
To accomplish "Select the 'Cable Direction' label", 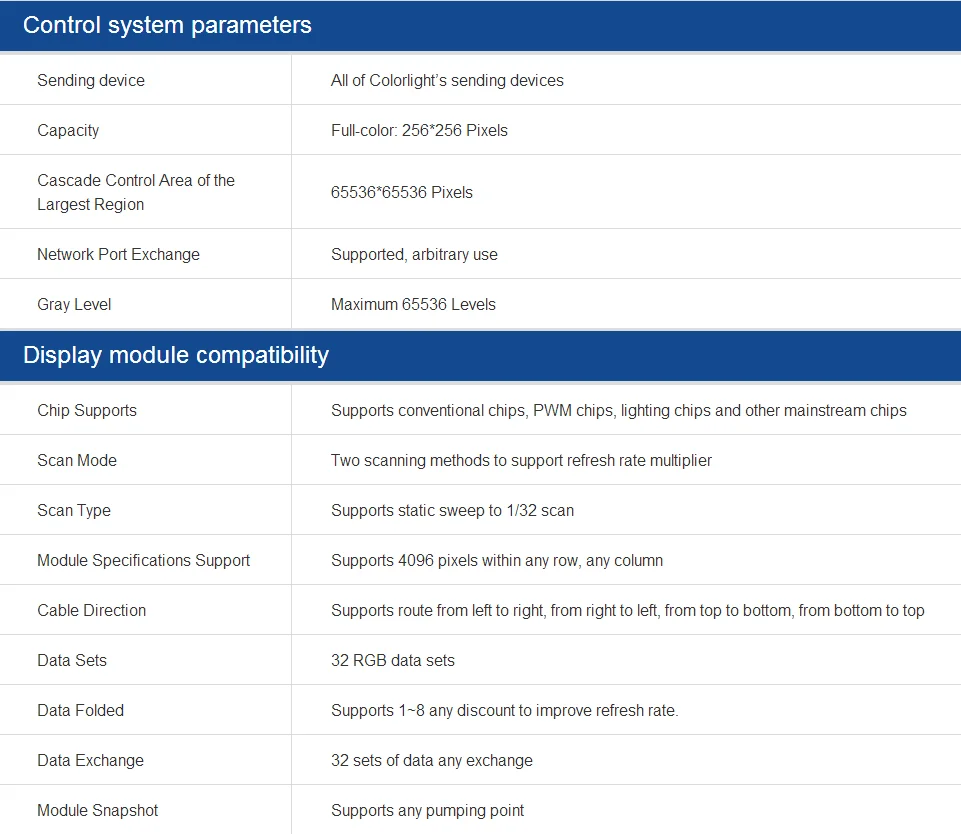I will coord(91,610).
